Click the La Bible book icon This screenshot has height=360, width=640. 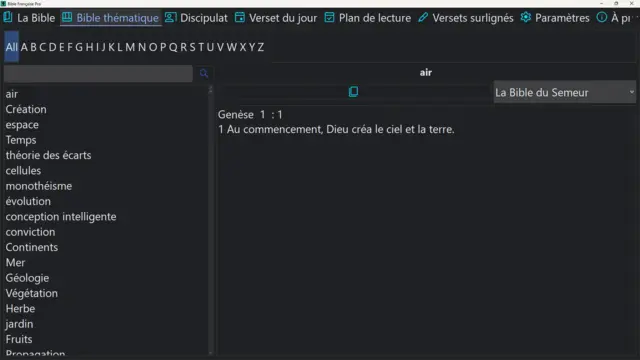click(x=8, y=18)
